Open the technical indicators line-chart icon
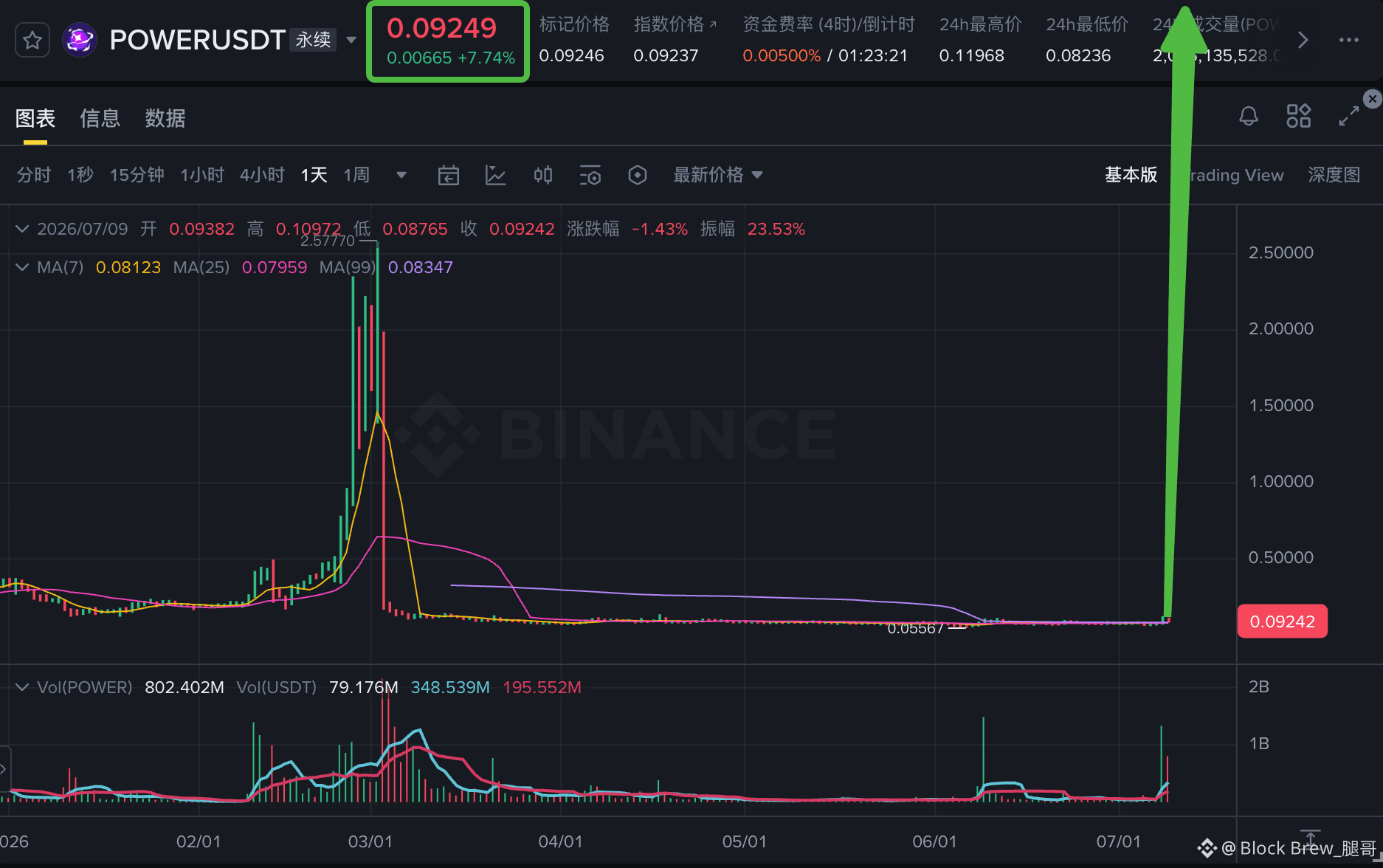The width and height of the screenshot is (1383, 868). tap(496, 175)
